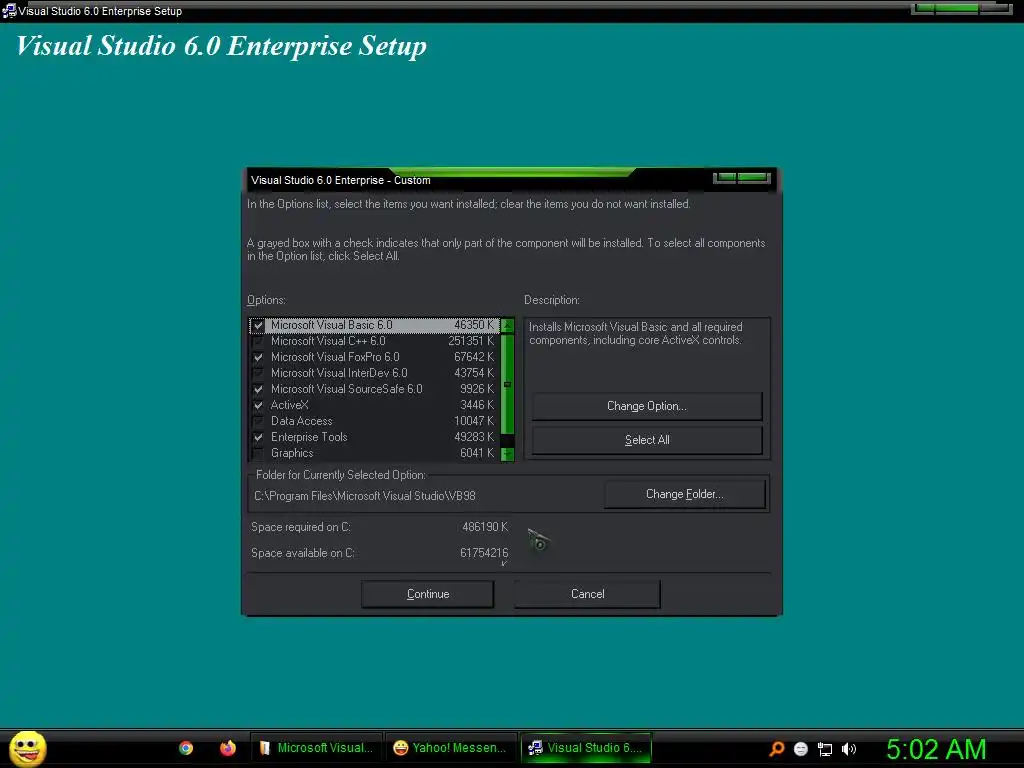This screenshot has height=768, width=1024.
Task: Switch to the Yahoo! Messenger taskbar window
Action: [451, 748]
